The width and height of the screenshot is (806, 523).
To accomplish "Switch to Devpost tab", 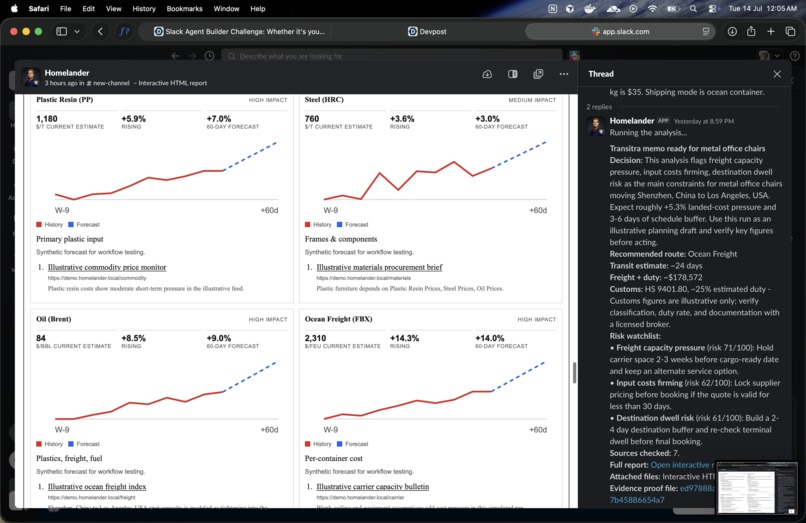I will [x=427, y=31].
